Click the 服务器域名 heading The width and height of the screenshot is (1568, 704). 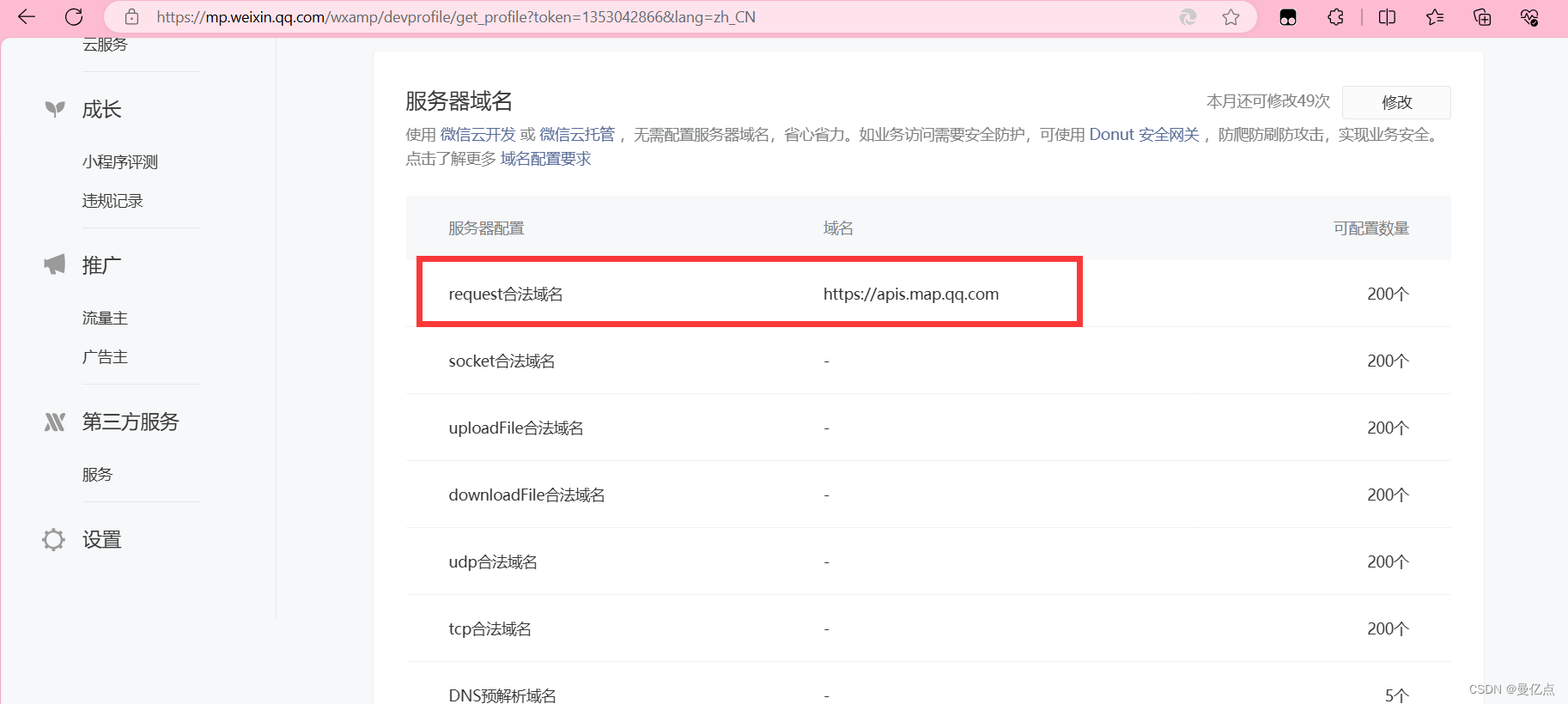pos(459,101)
